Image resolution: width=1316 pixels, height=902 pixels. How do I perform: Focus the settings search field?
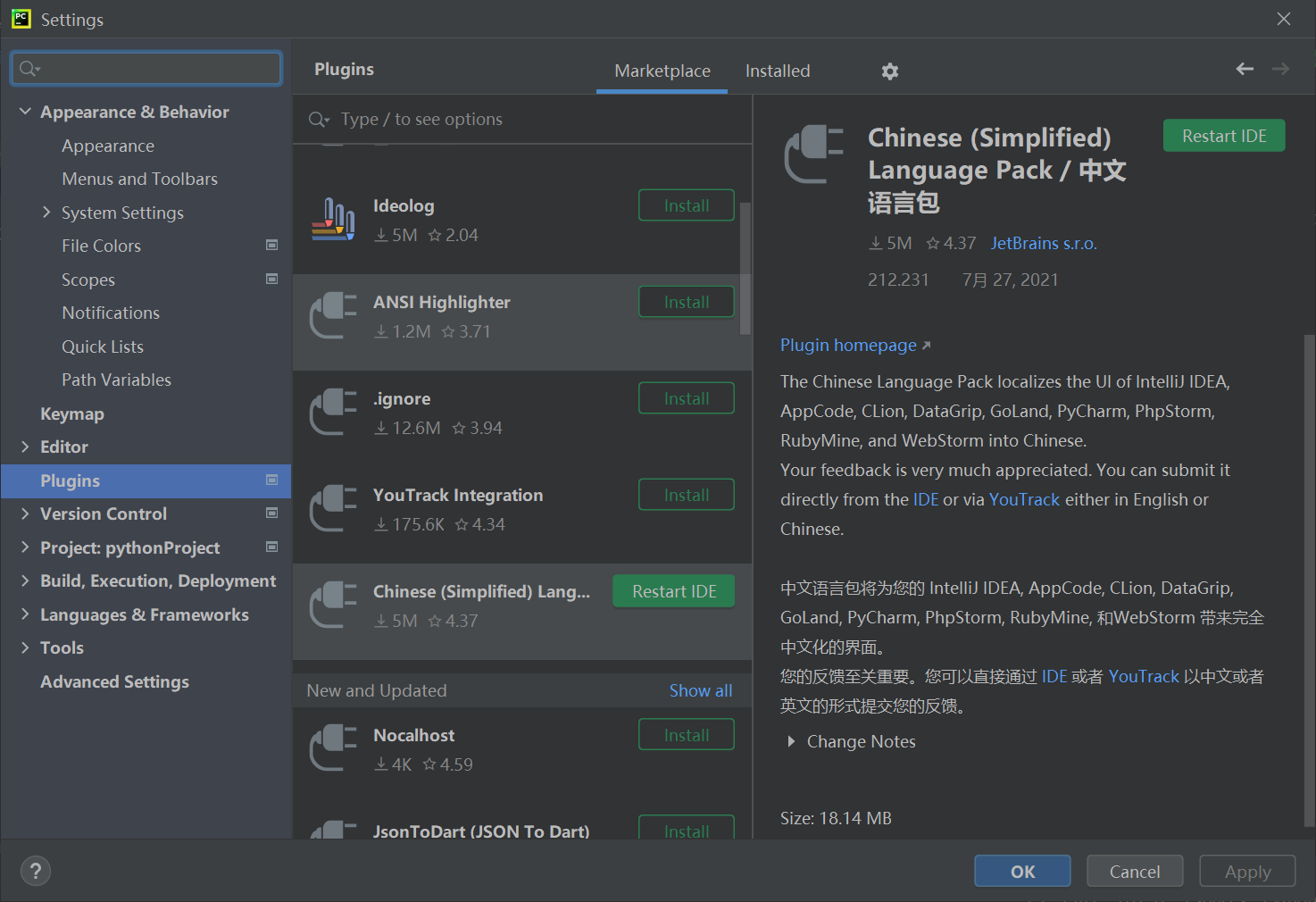pyautogui.click(x=146, y=69)
